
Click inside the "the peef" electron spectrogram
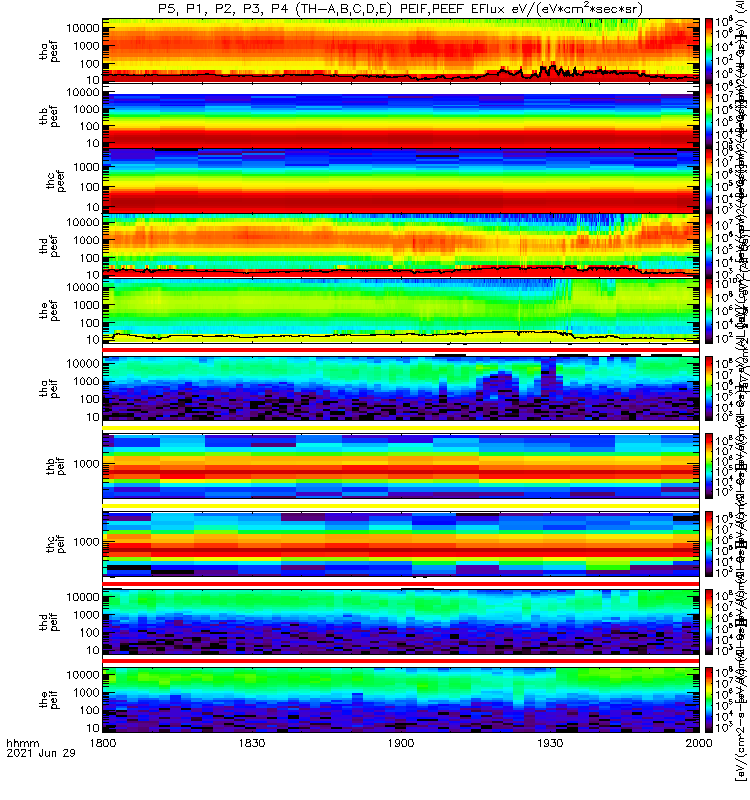(401, 311)
